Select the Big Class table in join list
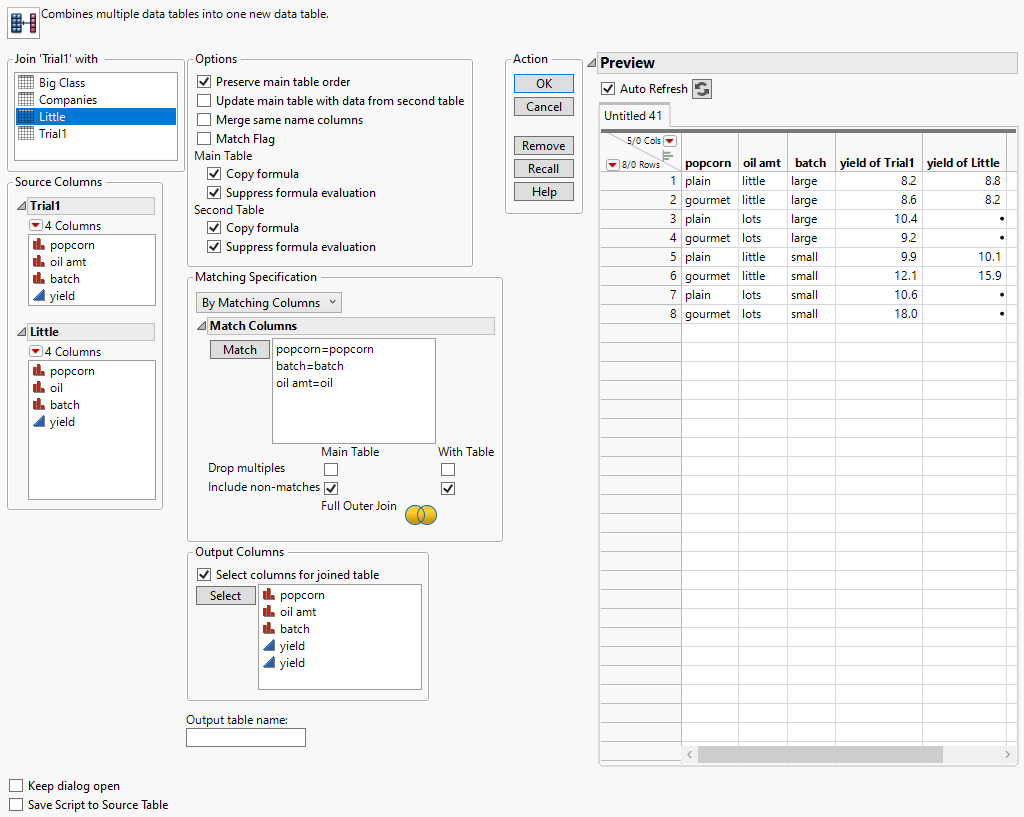Image resolution: width=1024 pixels, height=817 pixels. [x=62, y=83]
